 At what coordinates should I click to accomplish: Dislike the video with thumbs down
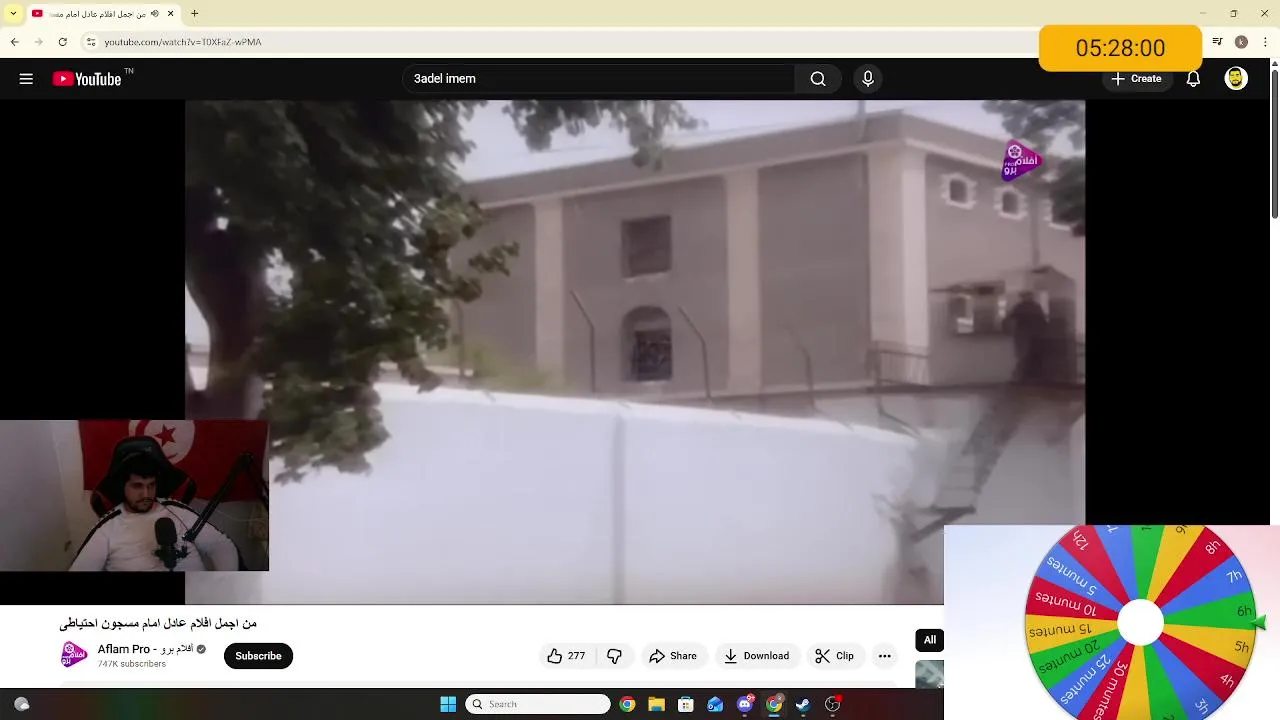[614, 656]
